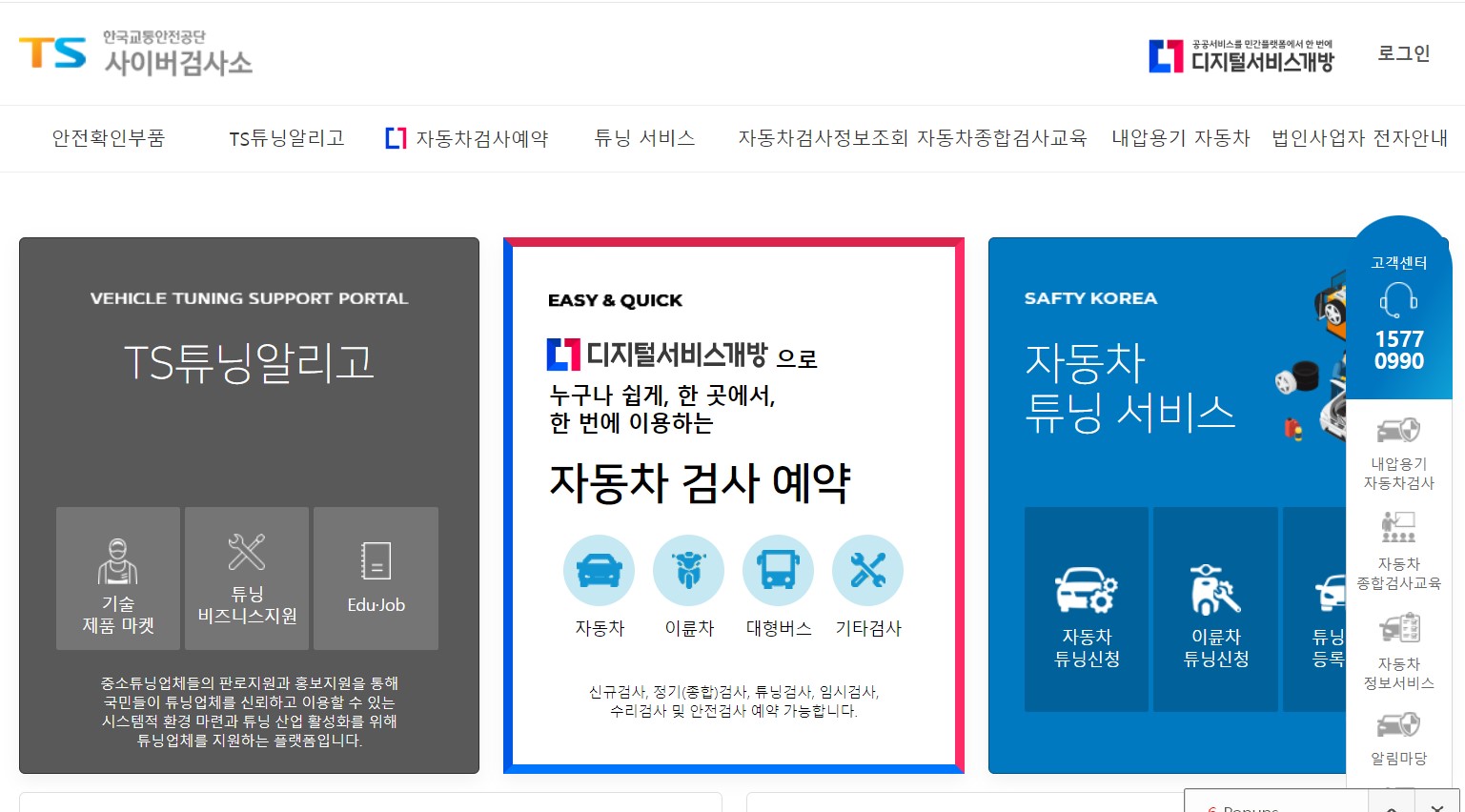This screenshot has height=812, width=1465.
Task: Click the 1577 0990 customer center number
Action: 1398,350
